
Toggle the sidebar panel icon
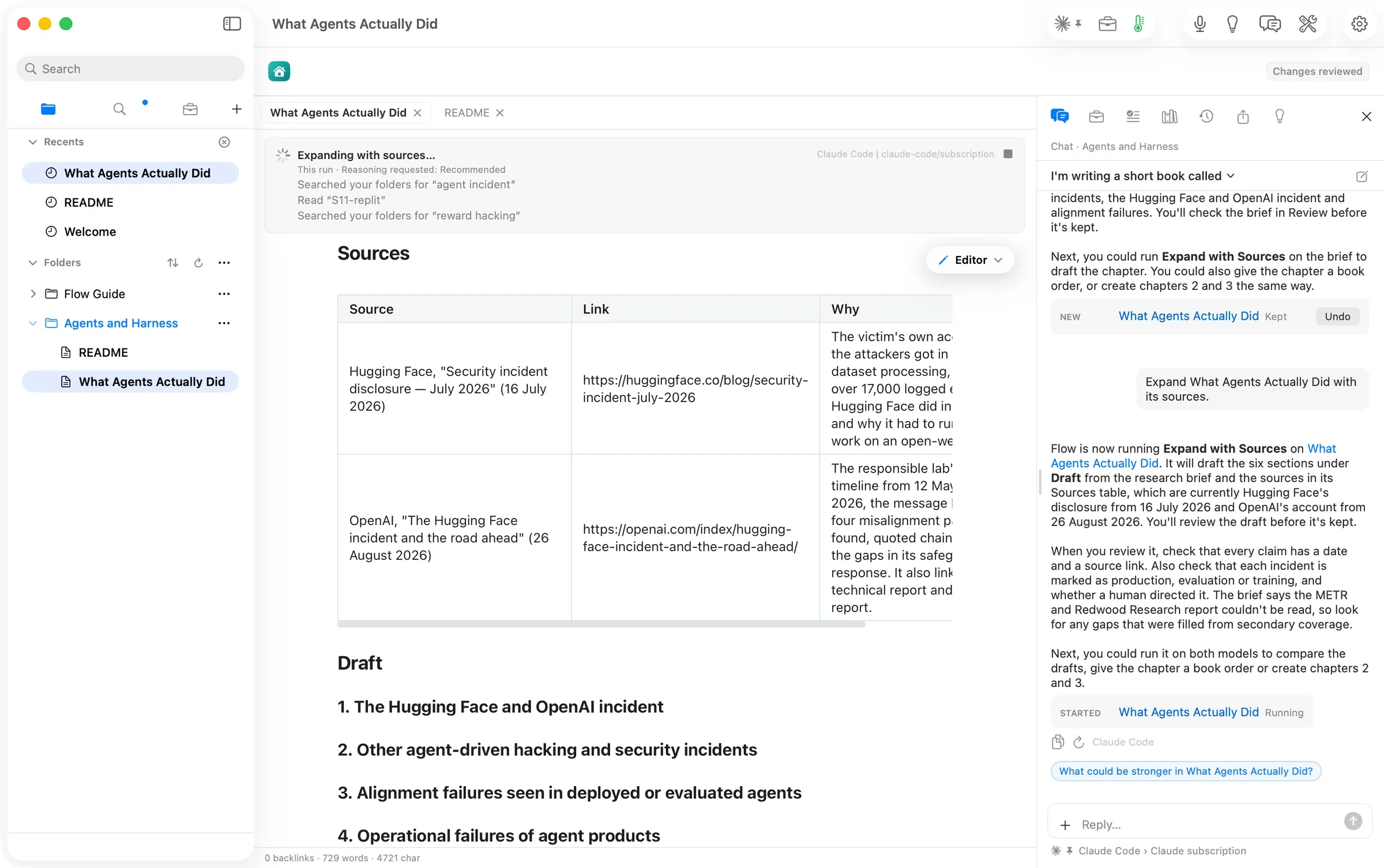point(232,24)
